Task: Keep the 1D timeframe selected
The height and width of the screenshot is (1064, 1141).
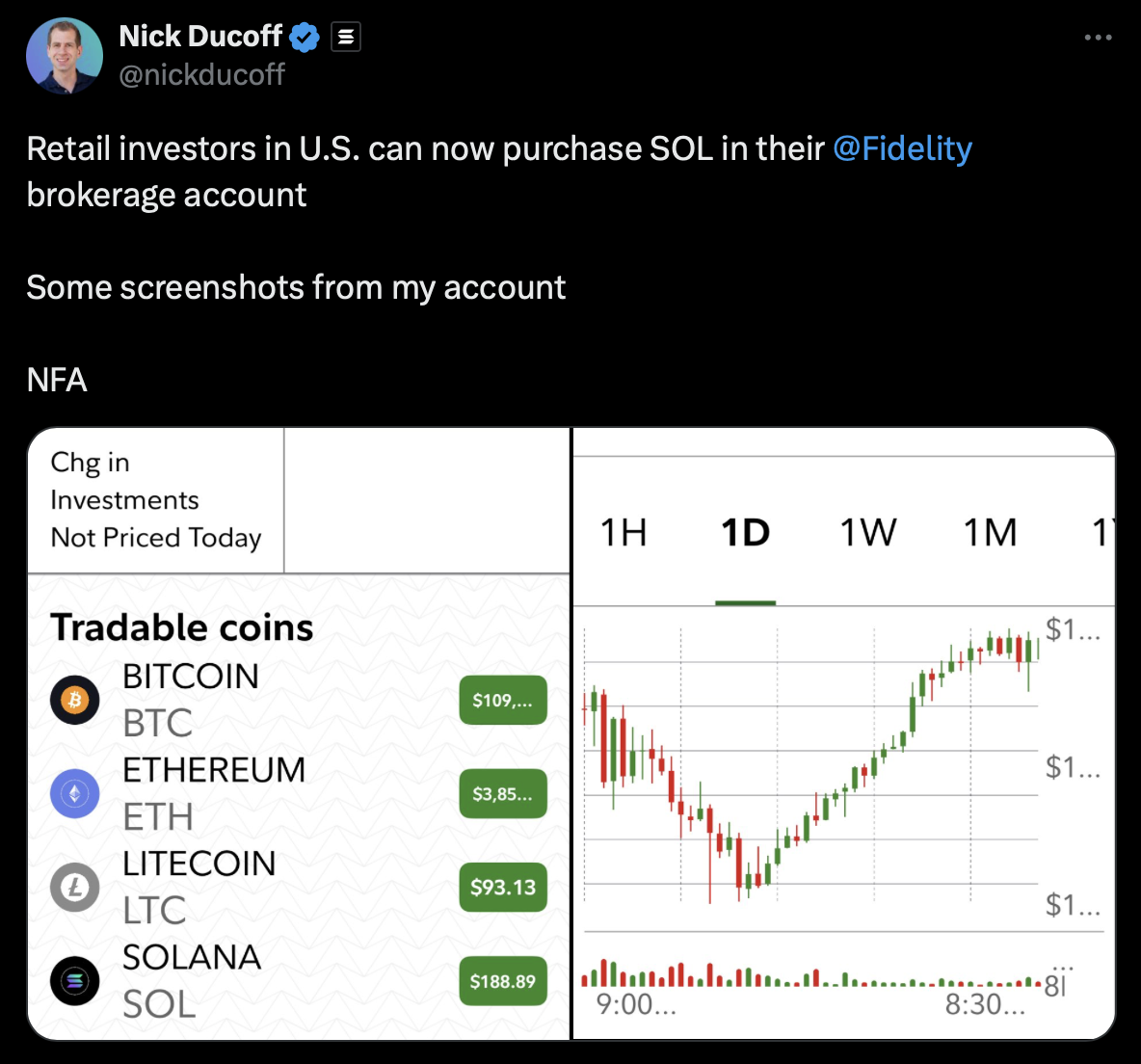Action: click(745, 532)
